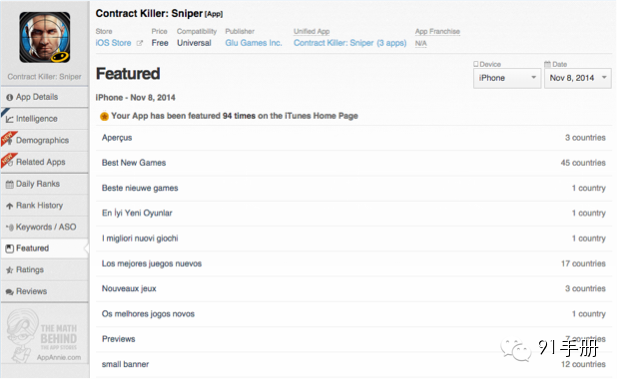Open the Device dropdown showing iPhone
The height and width of the screenshot is (379, 617).
(x=507, y=78)
